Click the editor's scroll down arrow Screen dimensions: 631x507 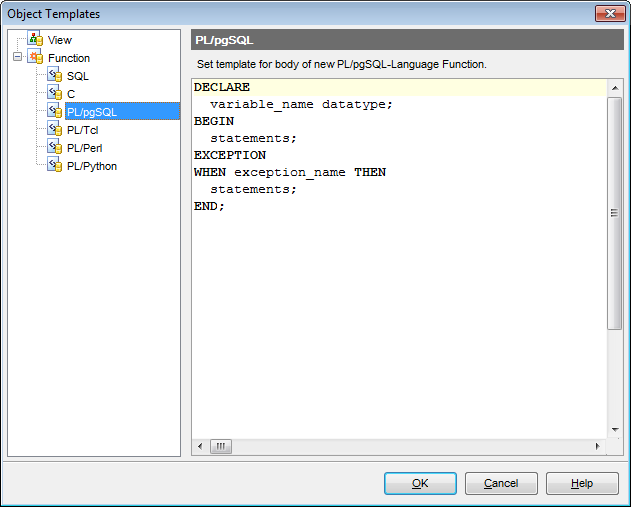click(615, 430)
